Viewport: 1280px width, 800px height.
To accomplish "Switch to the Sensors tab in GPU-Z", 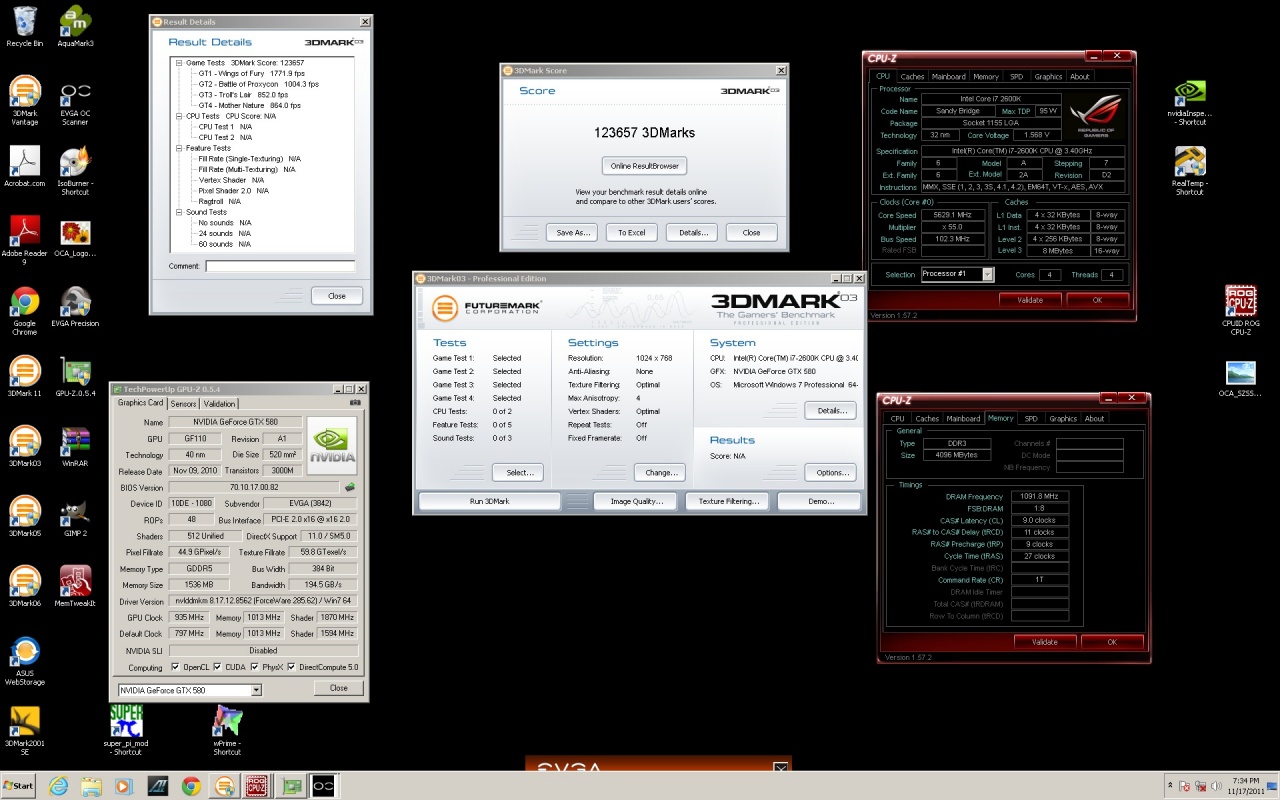I will point(183,404).
